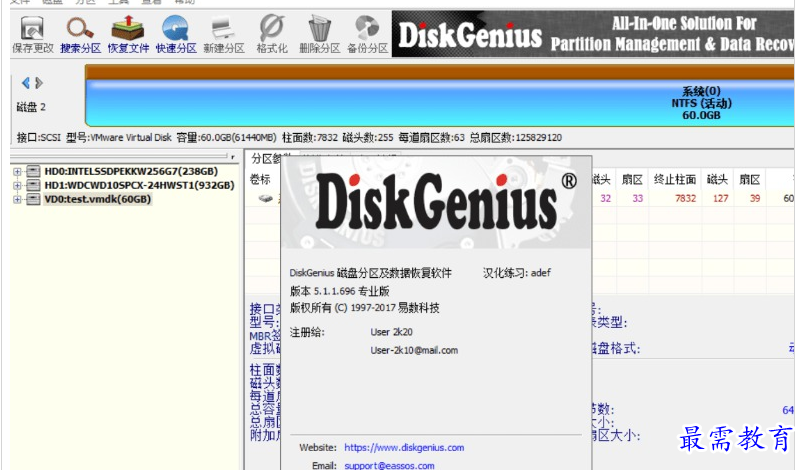Click the tree panel splitter arrow
Screen dimensions: 801x470
233,157
